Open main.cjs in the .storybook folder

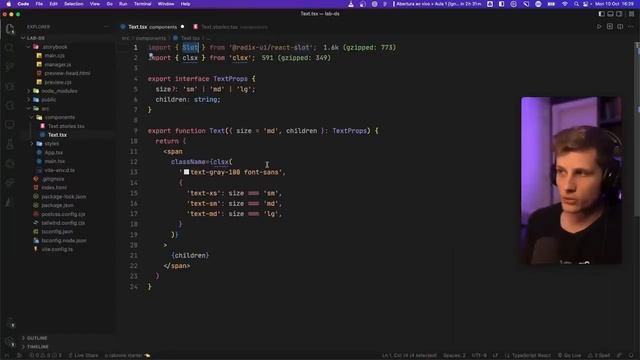tap(54, 56)
